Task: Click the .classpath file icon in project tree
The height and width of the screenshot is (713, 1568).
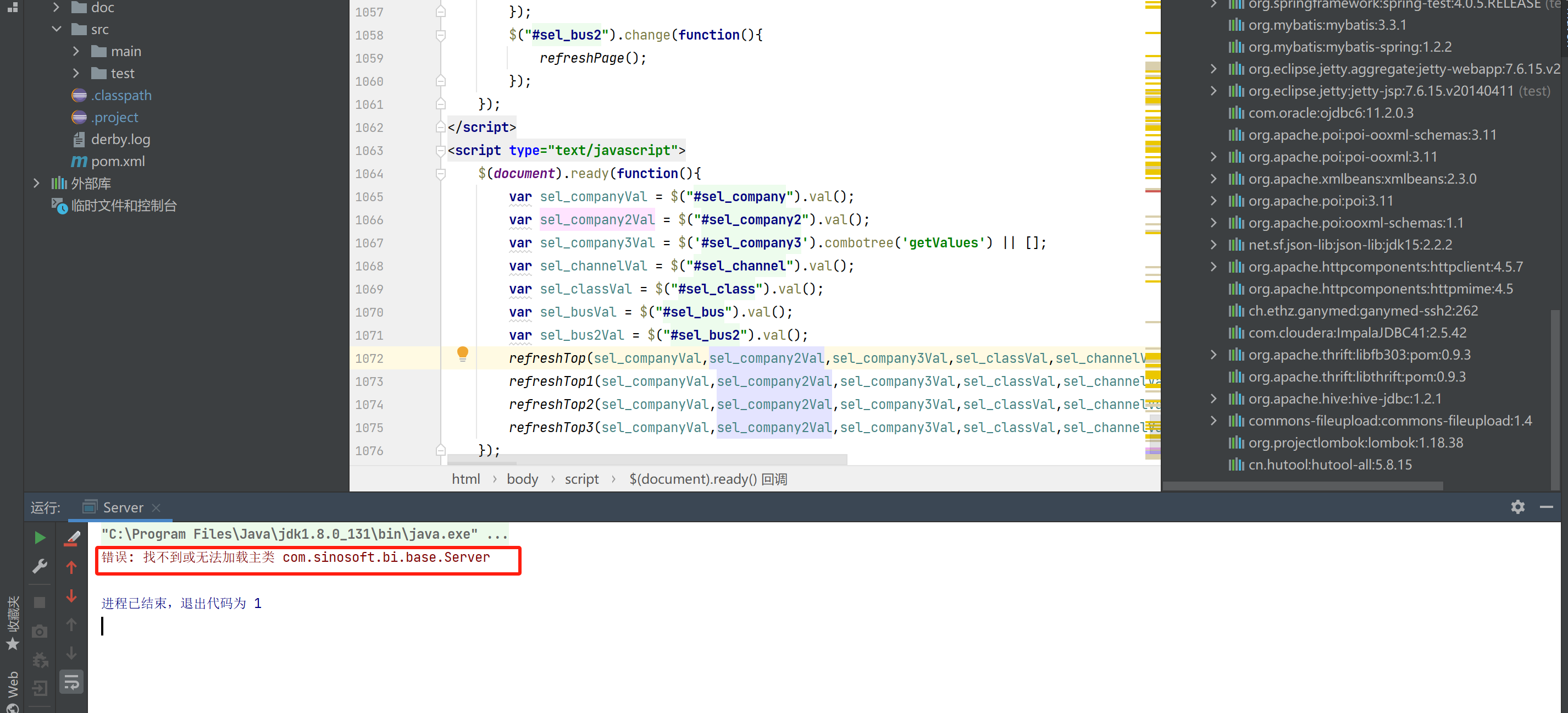Action: coord(79,95)
